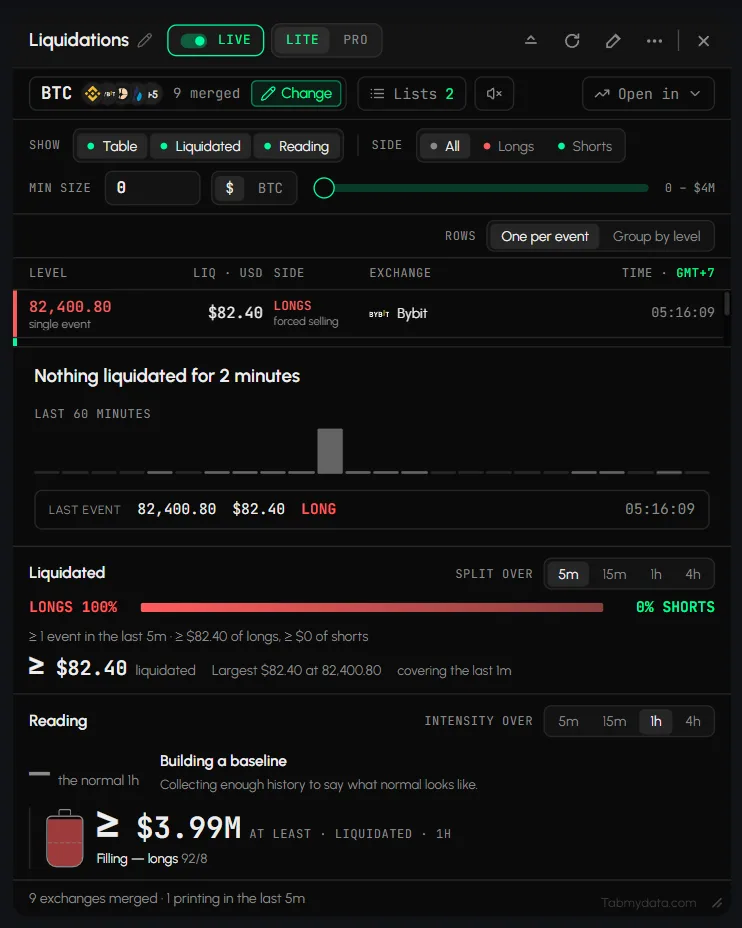Screen dimensions: 742x928
Task: Toggle the LIVE switch off
Action: pos(193,40)
